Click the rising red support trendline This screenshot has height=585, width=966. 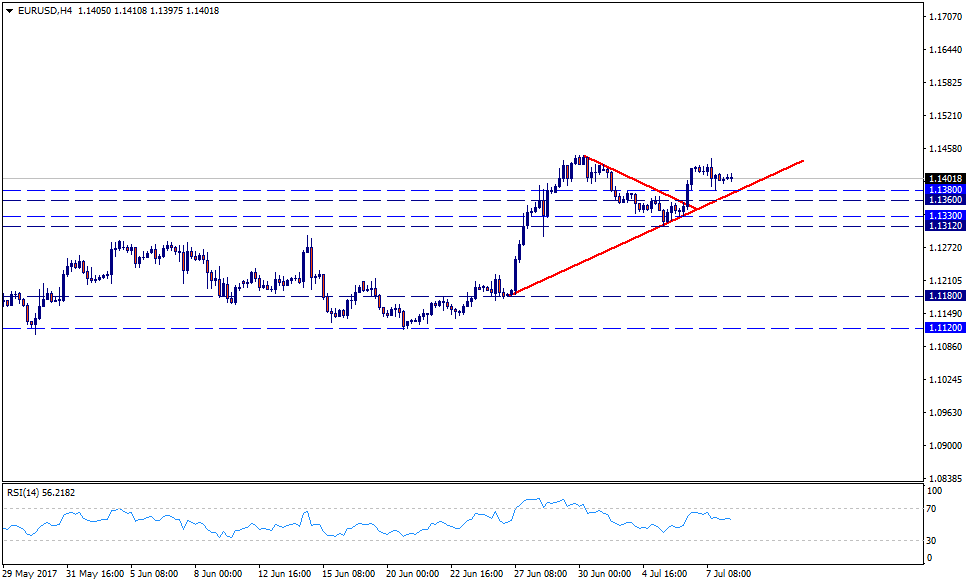600,255
